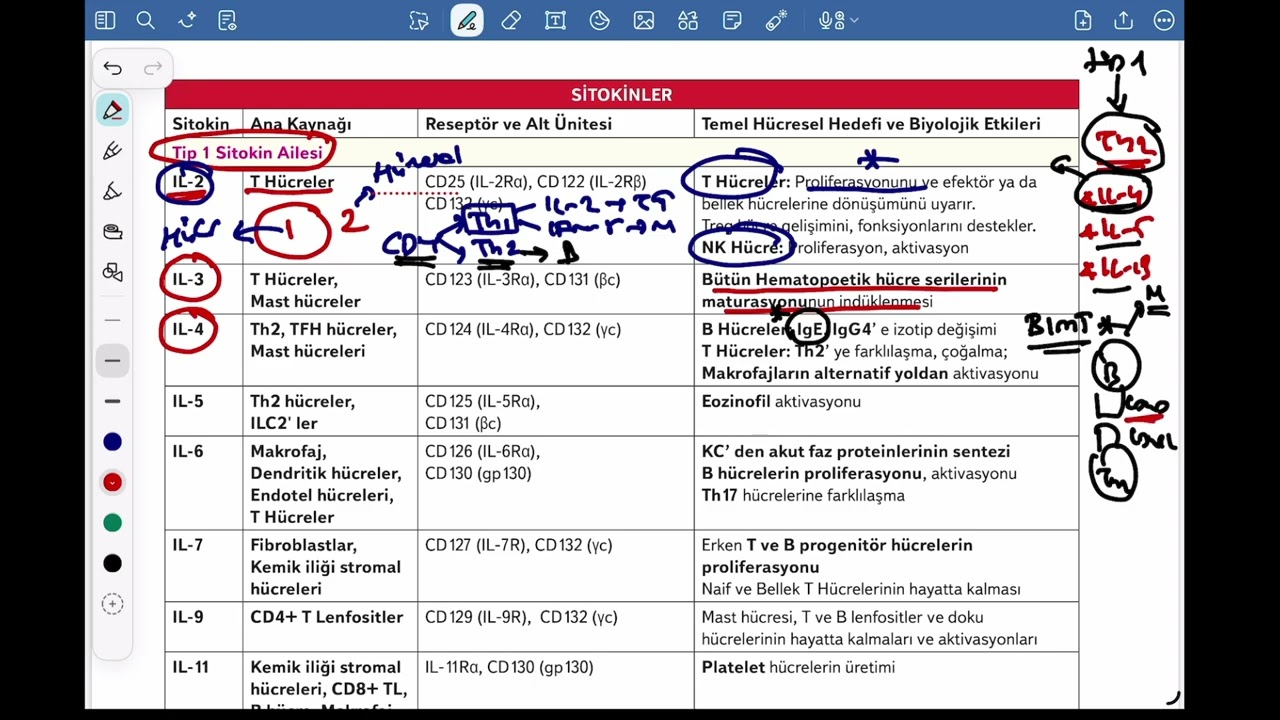Start audio recording with microphone icon

point(829,20)
